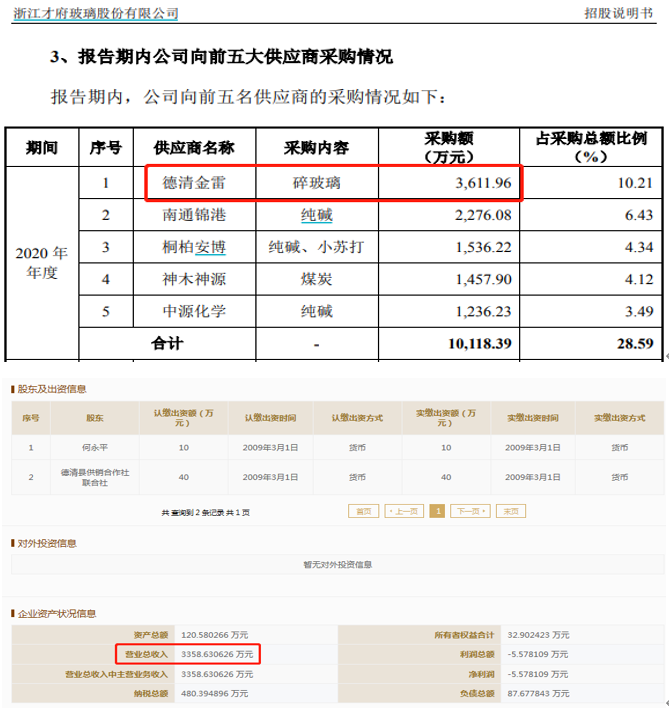Select shareholder 何永平

click(95, 447)
